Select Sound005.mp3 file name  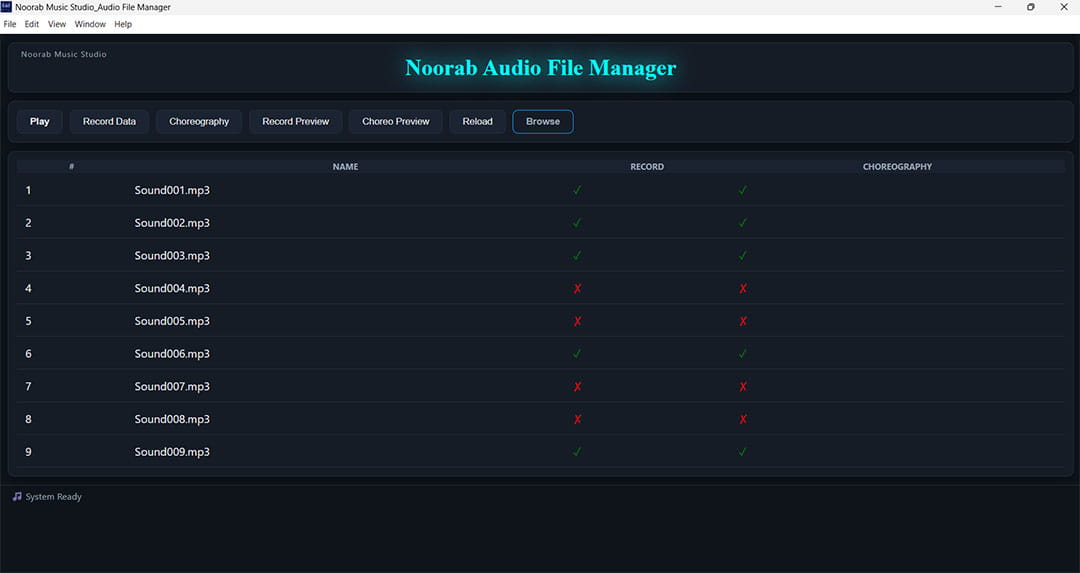(172, 321)
